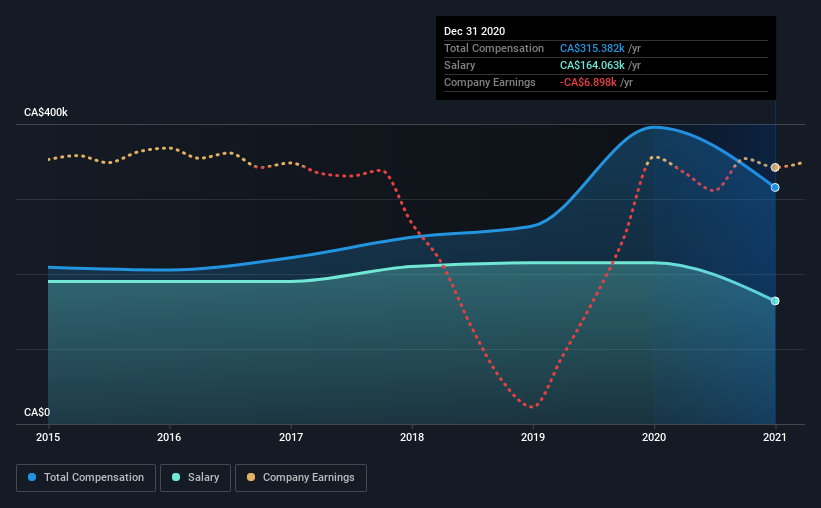821x508 pixels.
Task: Click the CA$0 y-axis label
Action: pyautogui.click(x=37, y=412)
